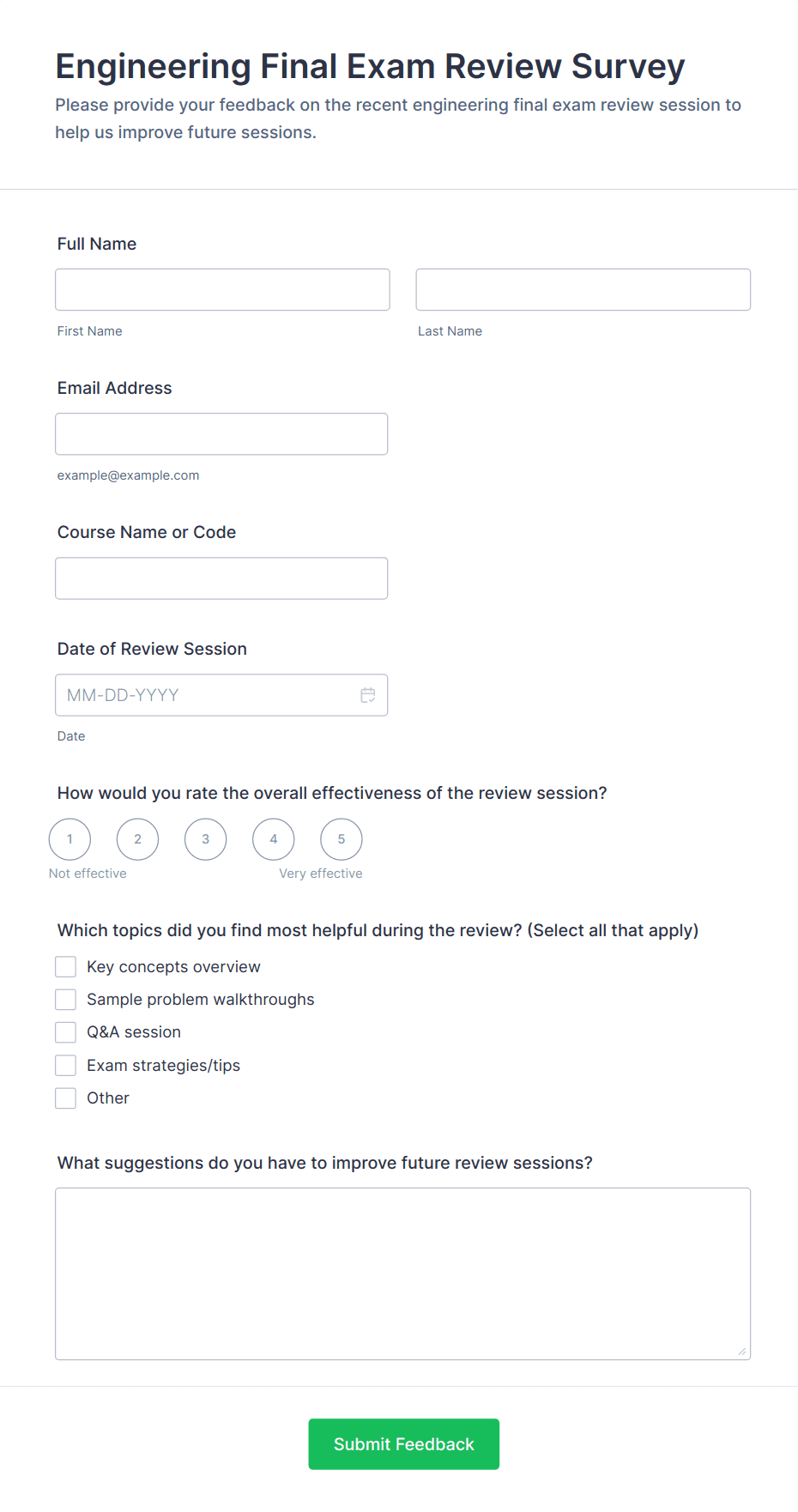
Task: Focus the Email Address input
Action: point(221,434)
